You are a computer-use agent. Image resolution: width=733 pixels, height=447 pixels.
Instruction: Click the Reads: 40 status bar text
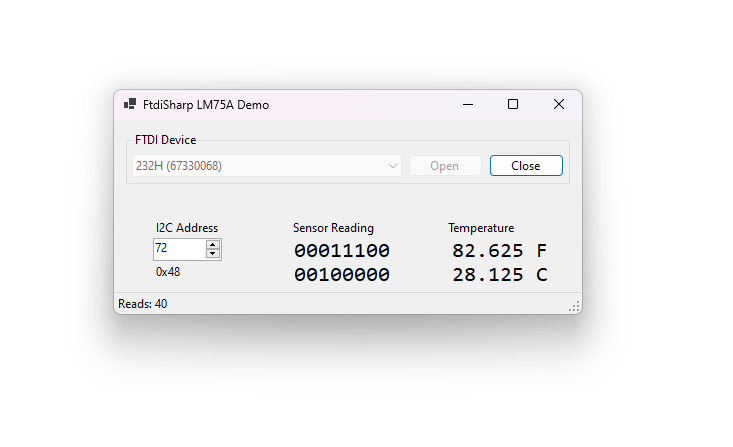point(143,303)
